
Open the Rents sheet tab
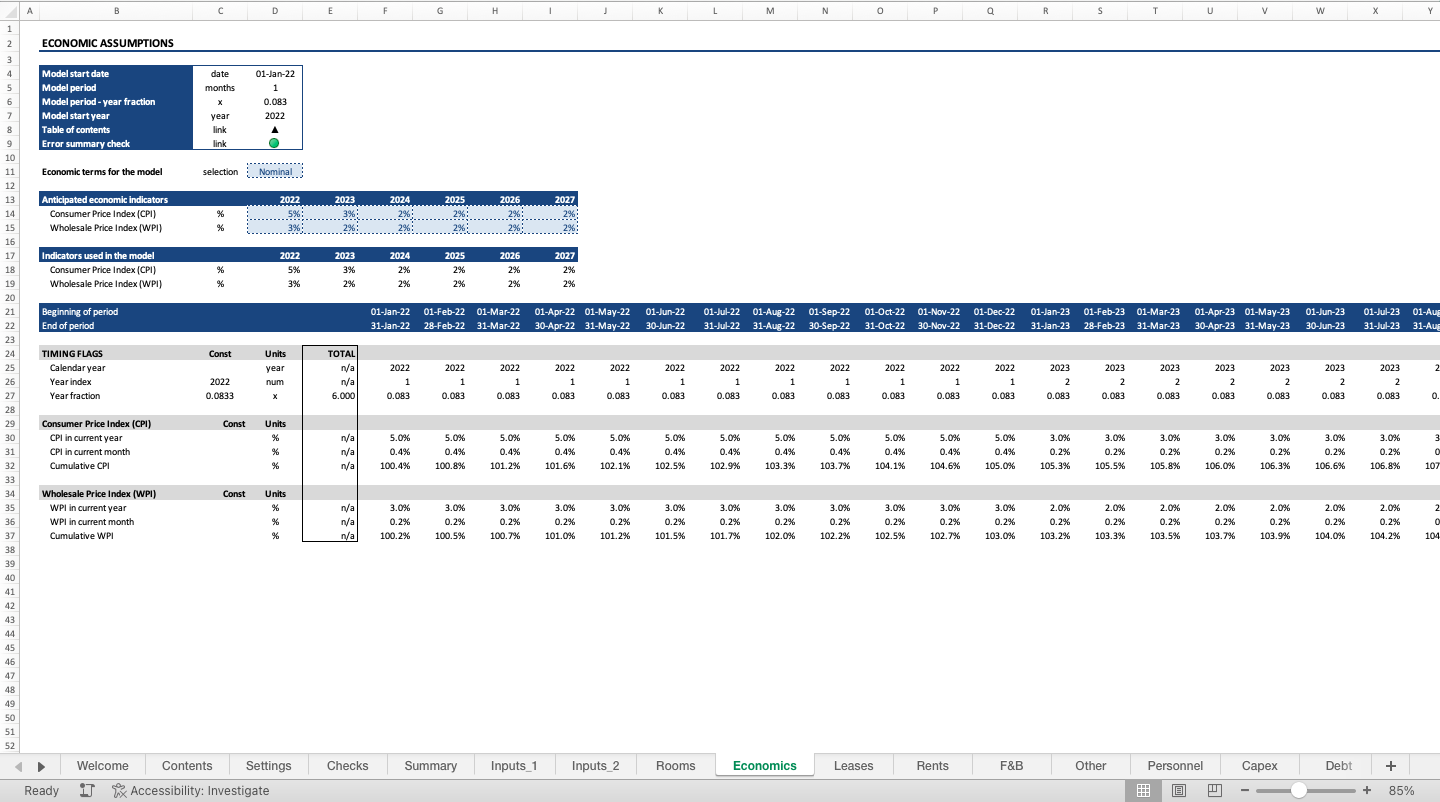click(x=931, y=765)
